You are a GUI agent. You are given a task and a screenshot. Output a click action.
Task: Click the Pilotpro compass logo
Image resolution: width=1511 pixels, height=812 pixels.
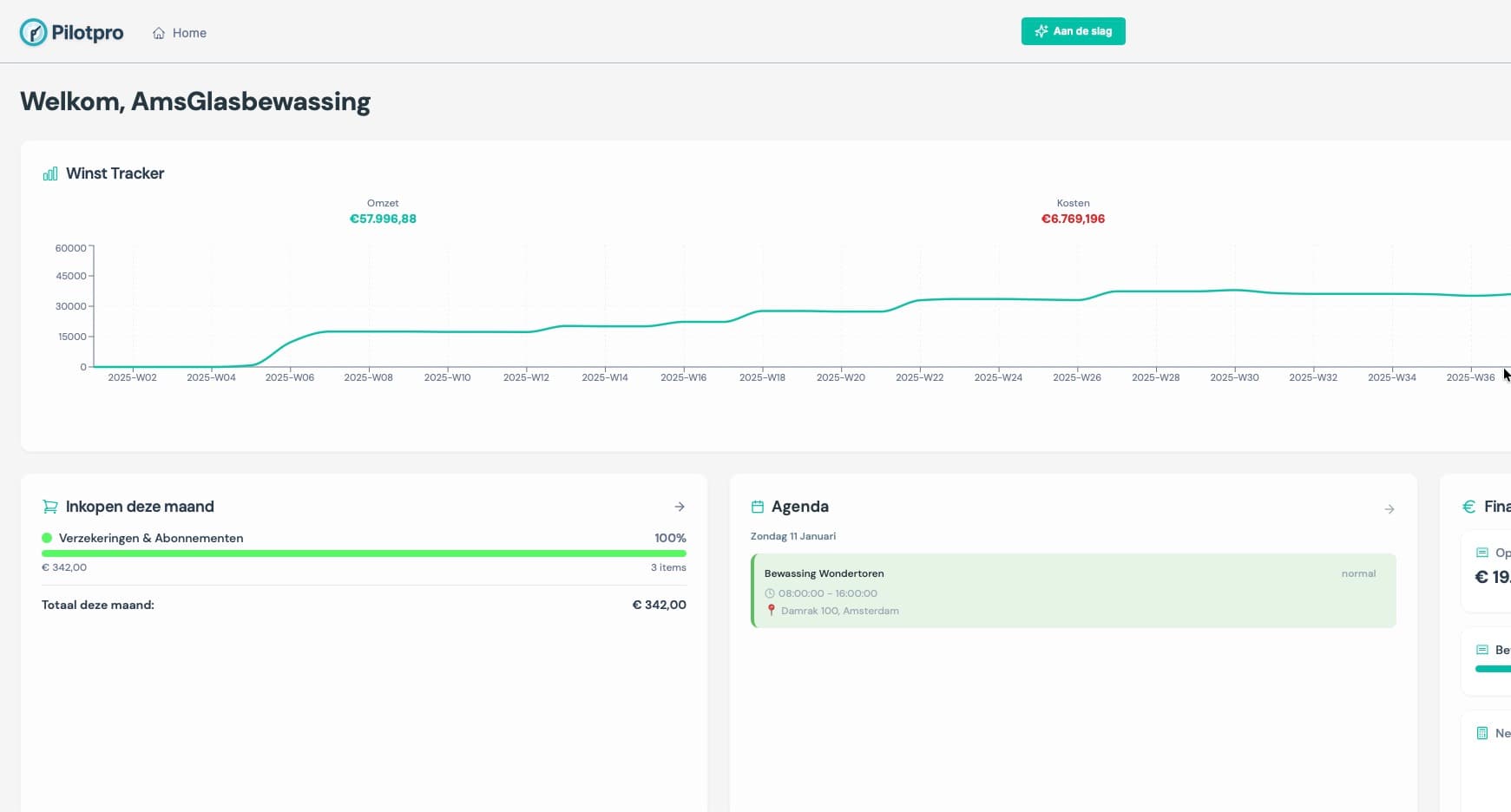[35, 31]
